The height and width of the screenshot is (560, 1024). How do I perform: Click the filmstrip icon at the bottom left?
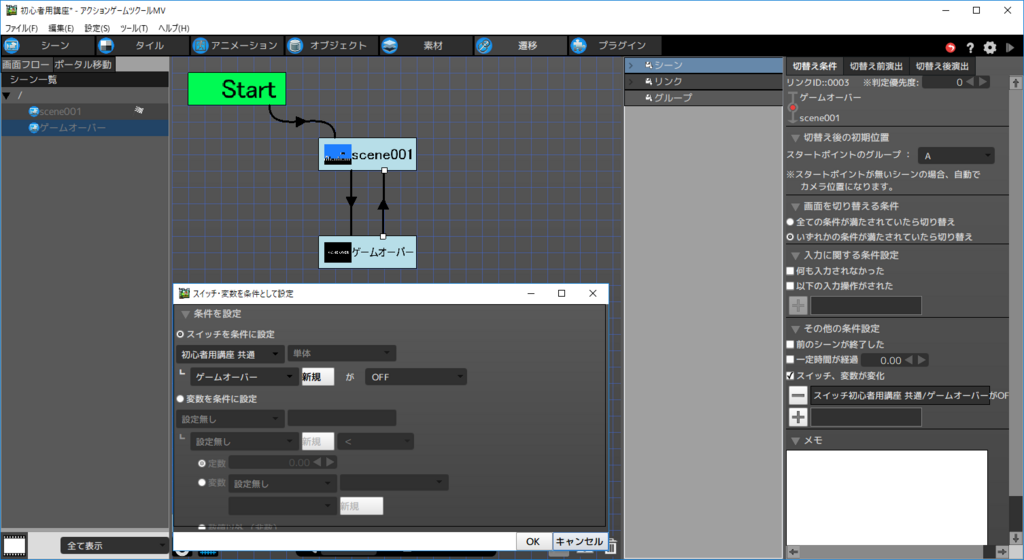point(14,546)
